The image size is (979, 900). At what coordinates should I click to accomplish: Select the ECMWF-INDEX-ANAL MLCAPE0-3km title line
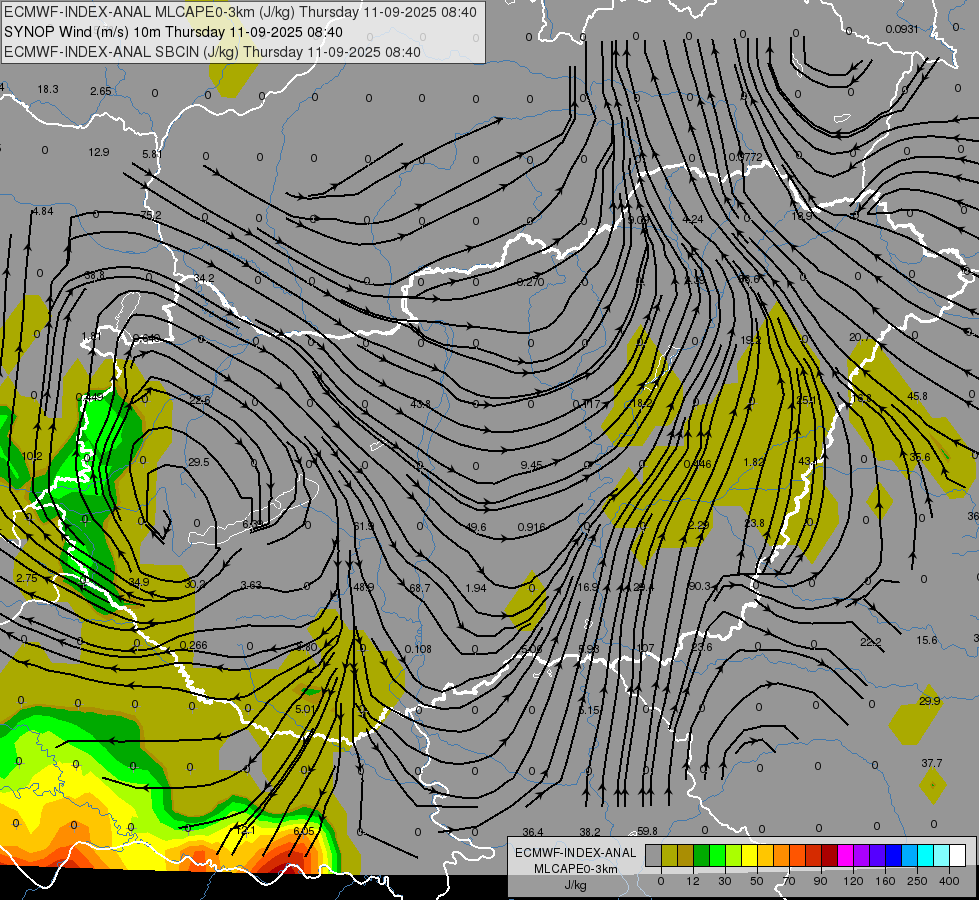tap(240, 12)
